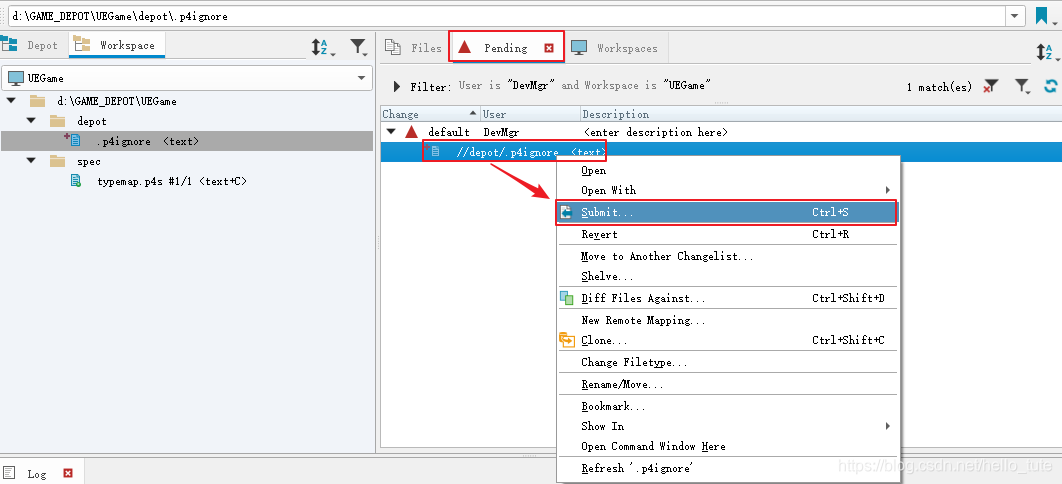Close the Log tab
Screen dimensions: 1062x484
click(x=68, y=473)
